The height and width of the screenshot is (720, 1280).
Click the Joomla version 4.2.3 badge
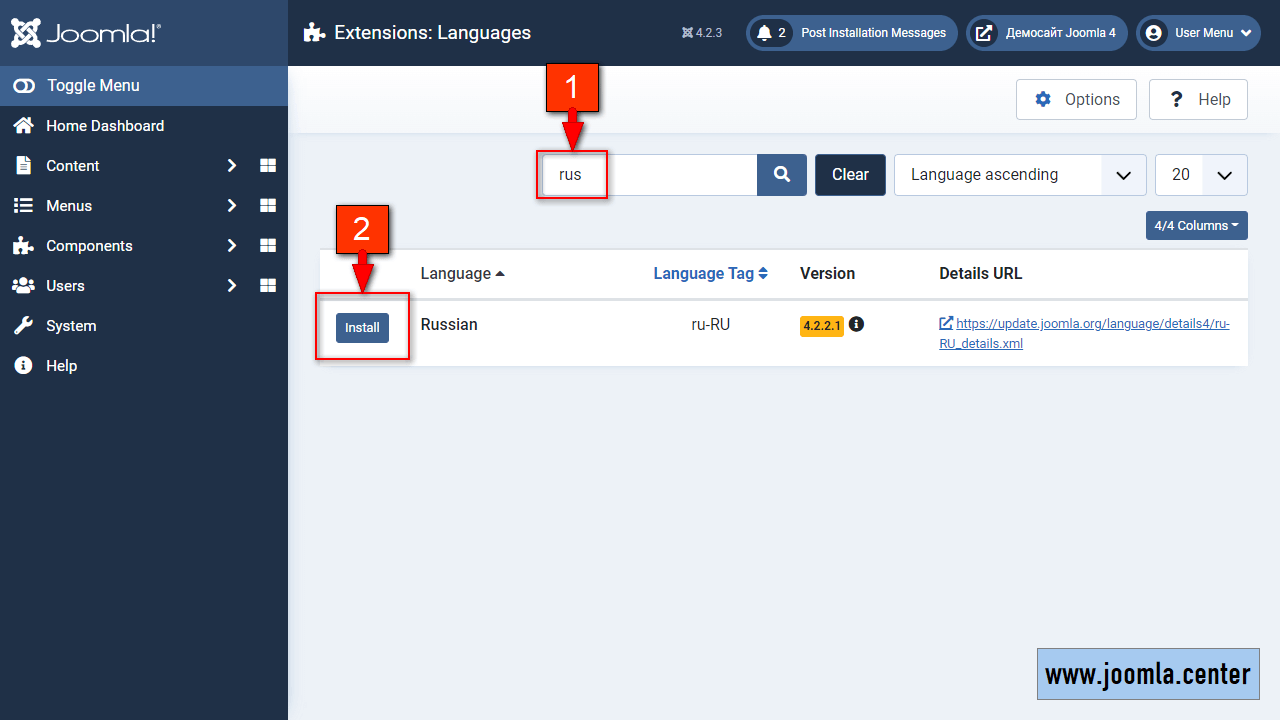(702, 33)
